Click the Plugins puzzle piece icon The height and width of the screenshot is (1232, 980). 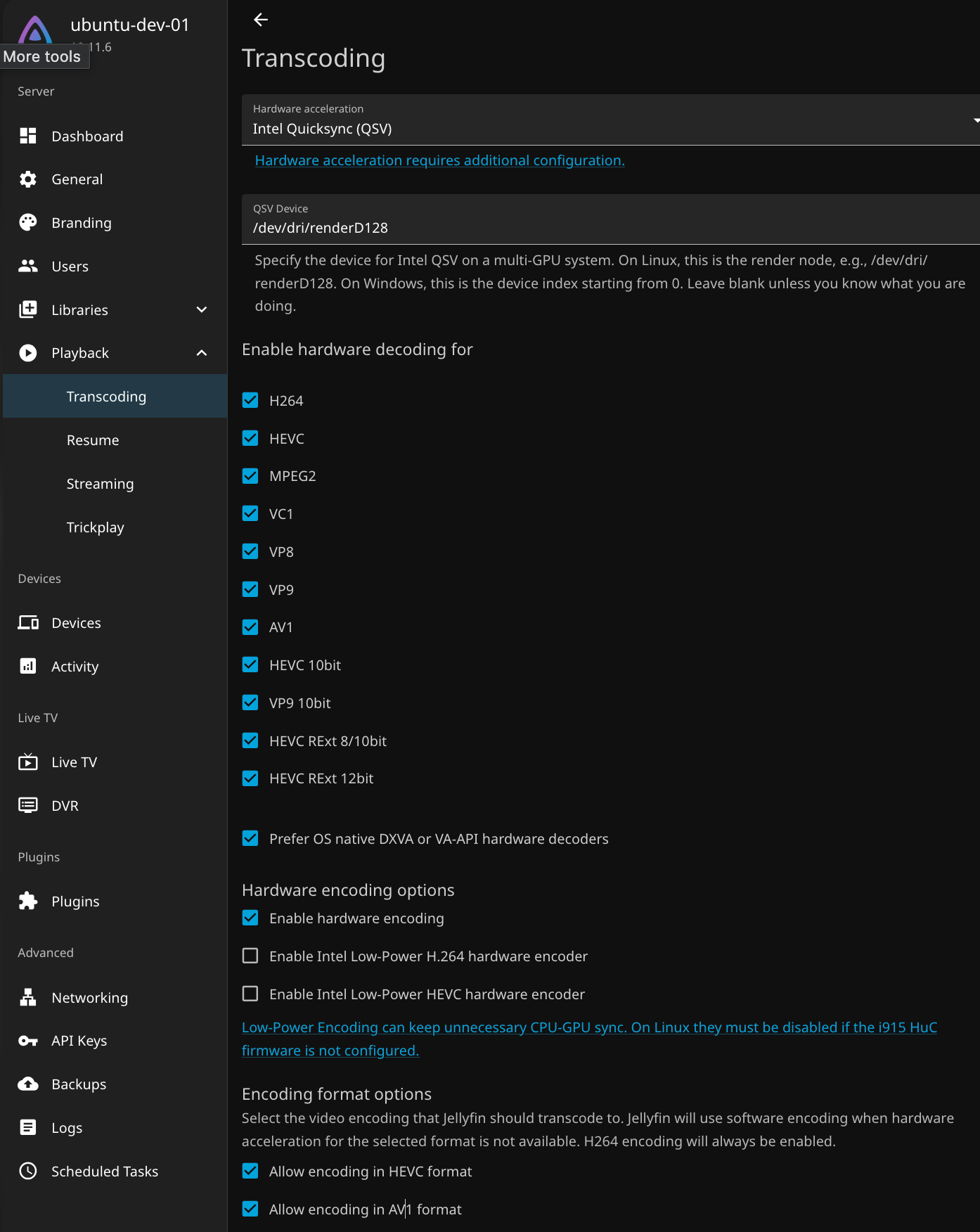[28, 901]
